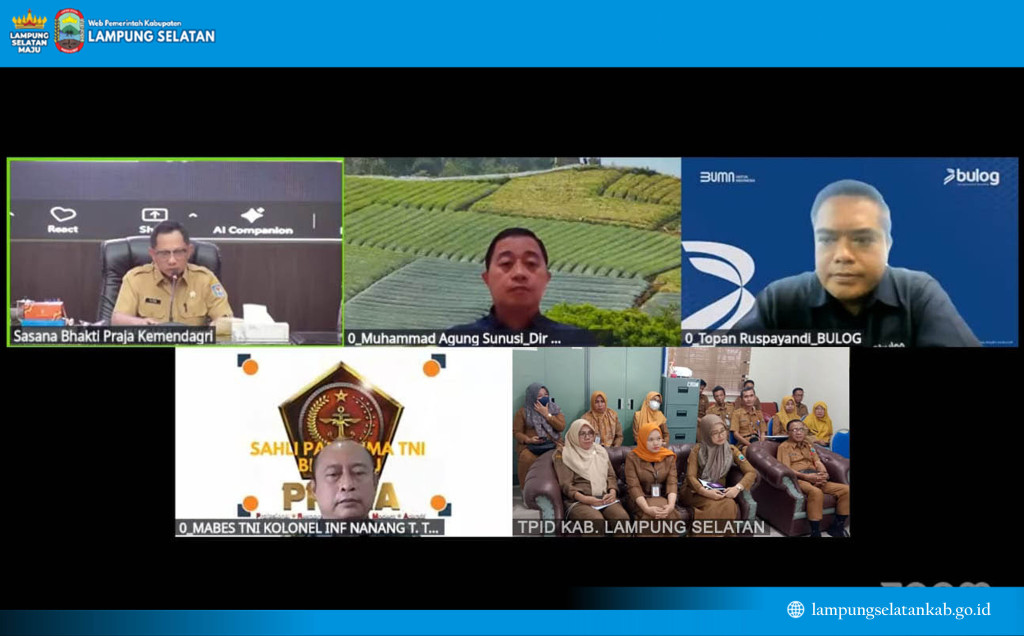Click the 0_Topan Ruspayandi_BULOG name label
The width and height of the screenshot is (1024, 636).
click(x=773, y=338)
